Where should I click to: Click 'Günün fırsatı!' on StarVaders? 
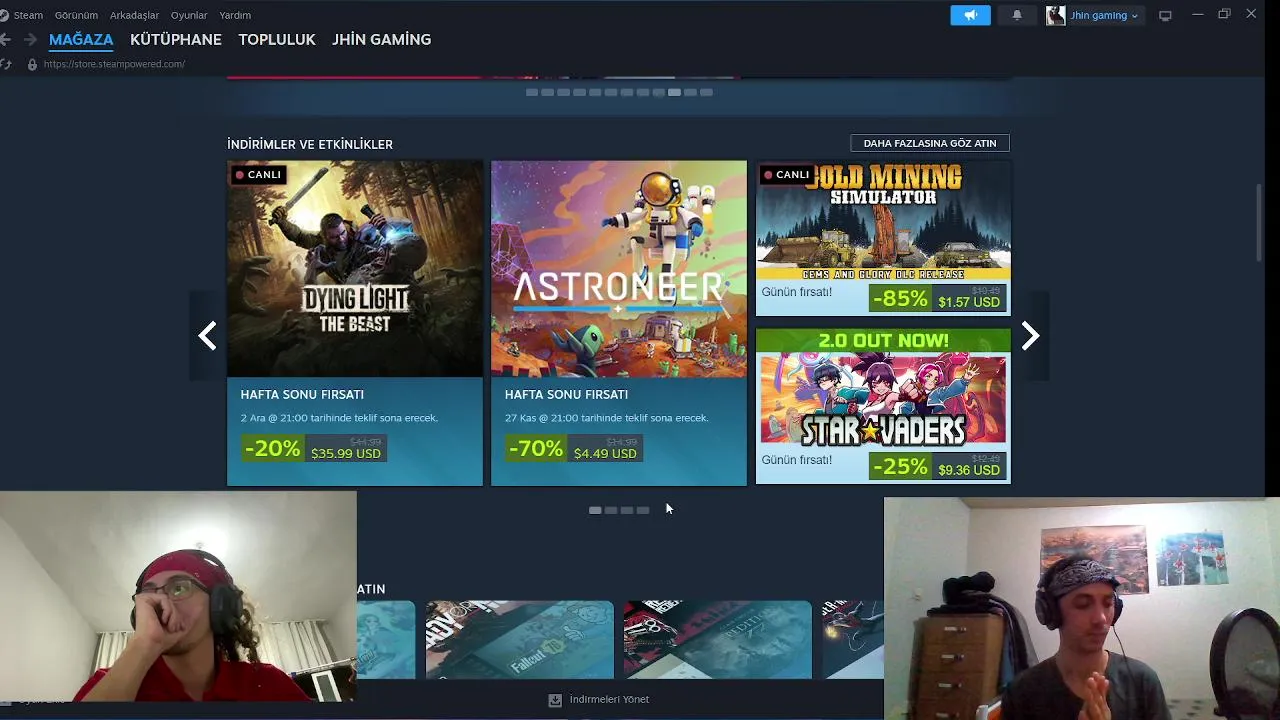796,460
